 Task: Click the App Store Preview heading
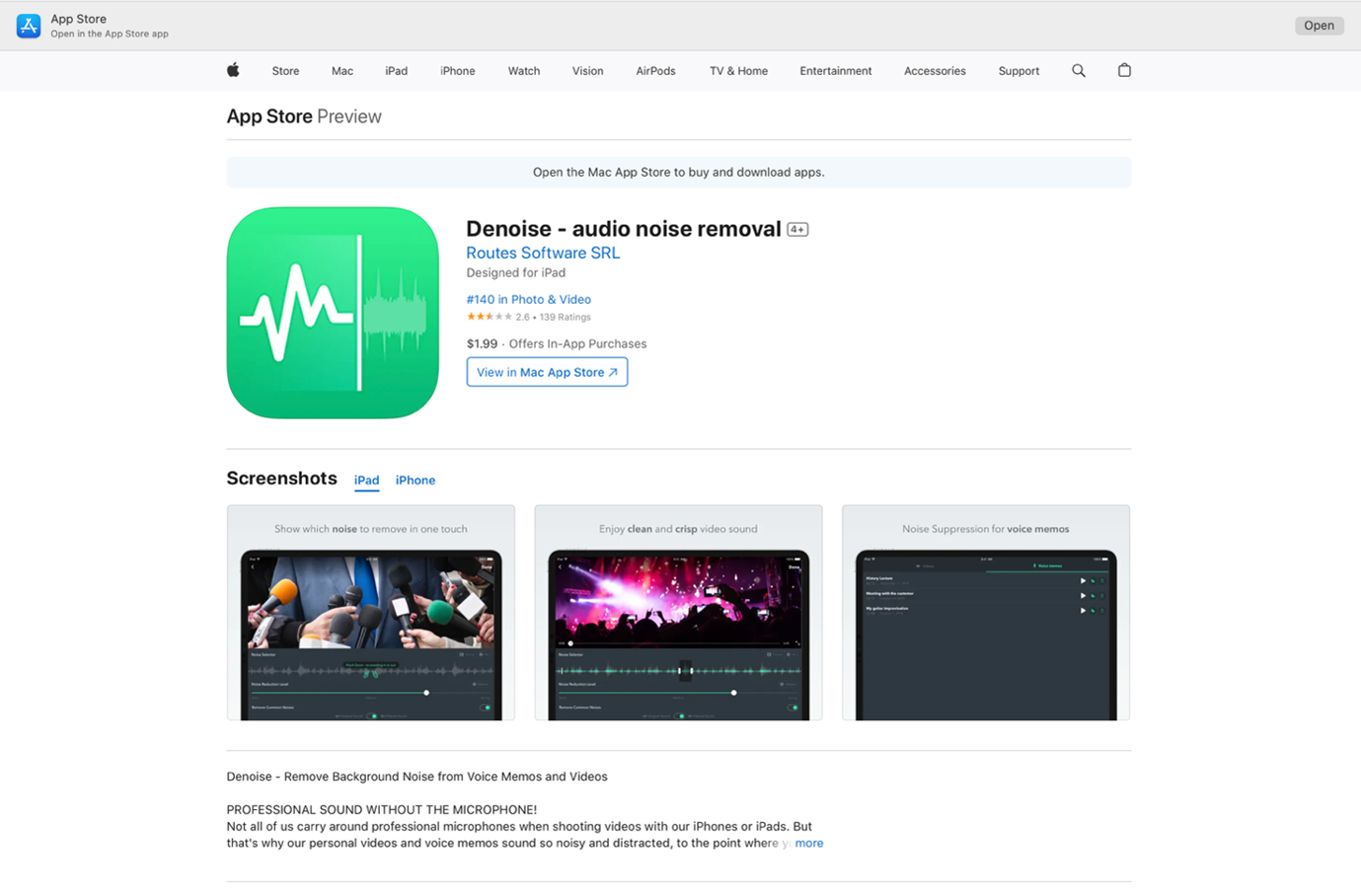coord(304,116)
